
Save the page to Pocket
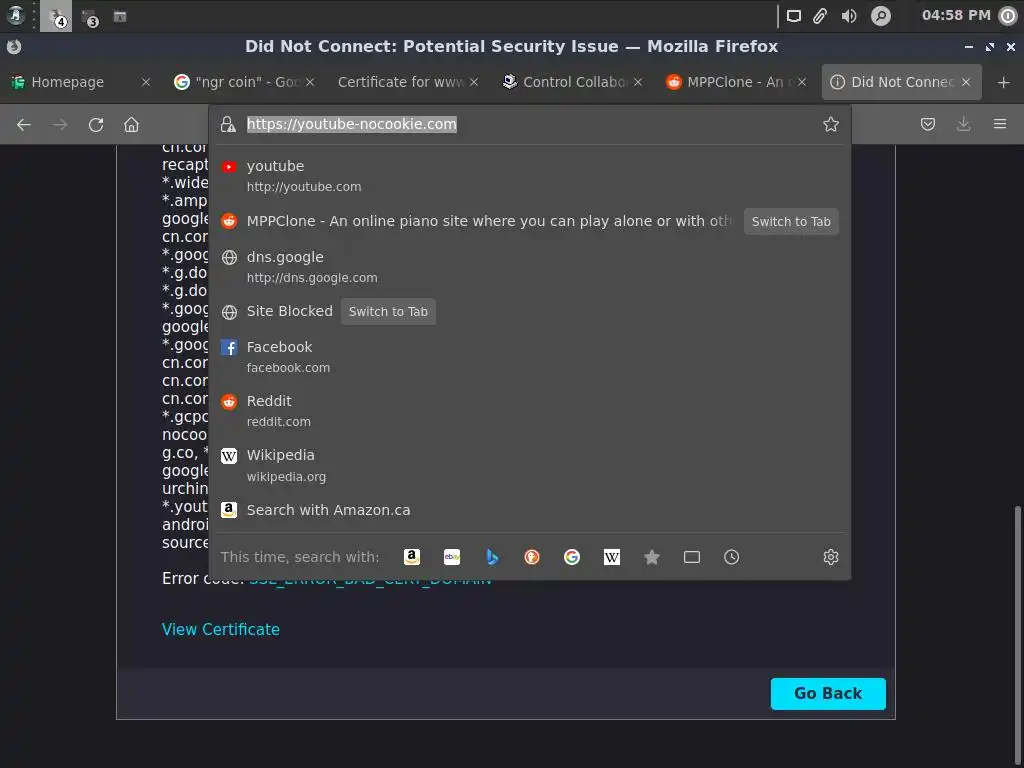[x=927, y=124]
